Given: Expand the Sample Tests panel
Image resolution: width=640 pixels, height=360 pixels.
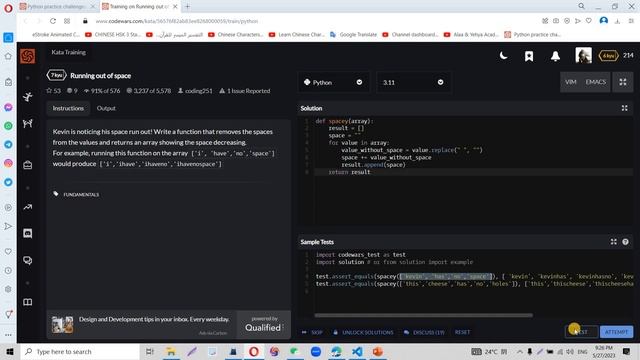Looking at the screenshot, I should click(x=613, y=242).
